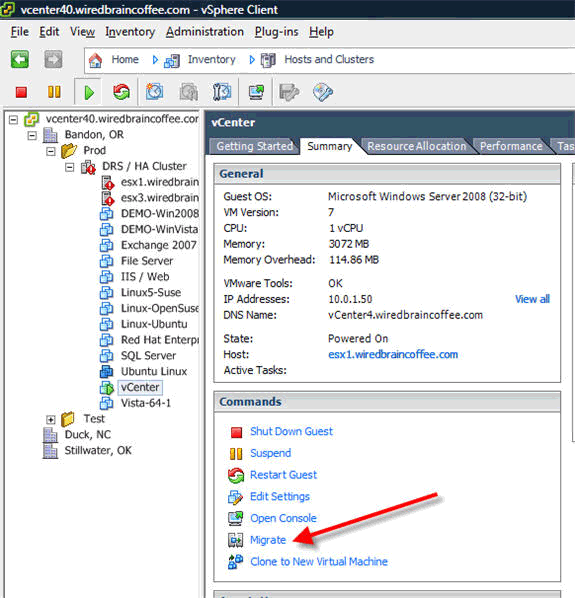
Task: Collapse the Prod folder node
Action: tap(51, 151)
